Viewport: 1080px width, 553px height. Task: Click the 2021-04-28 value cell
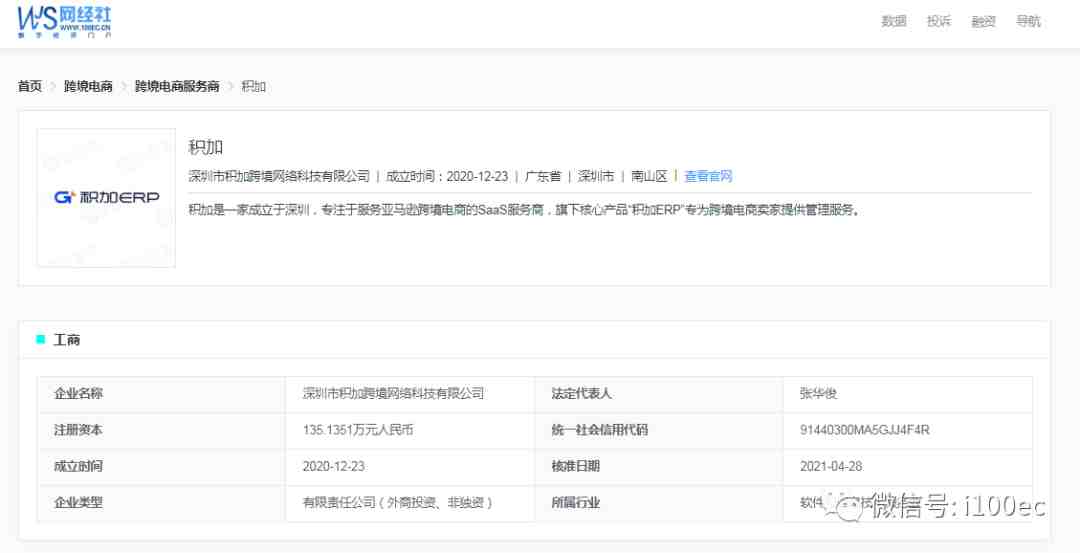click(908, 467)
